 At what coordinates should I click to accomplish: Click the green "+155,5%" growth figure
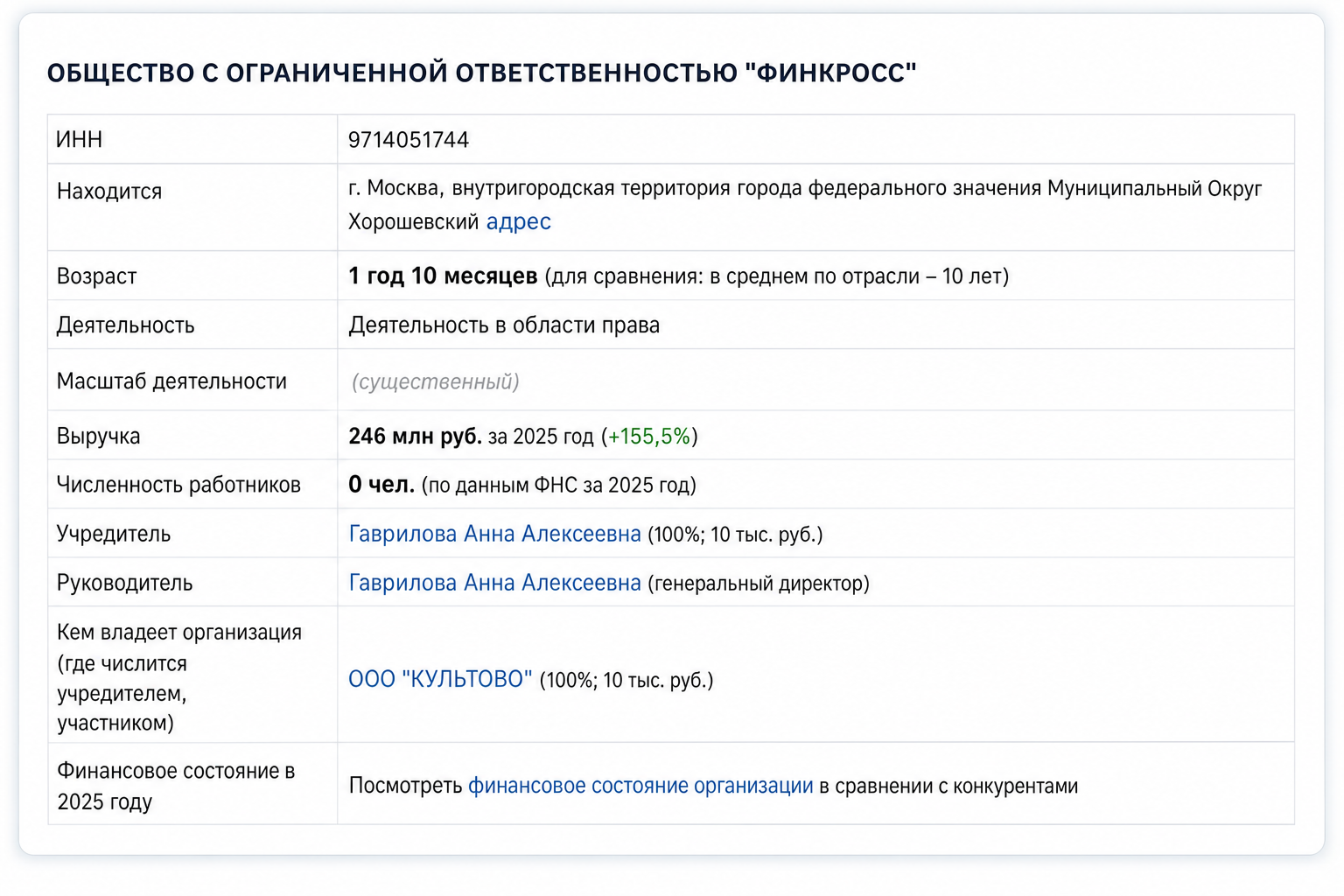[x=649, y=436]
